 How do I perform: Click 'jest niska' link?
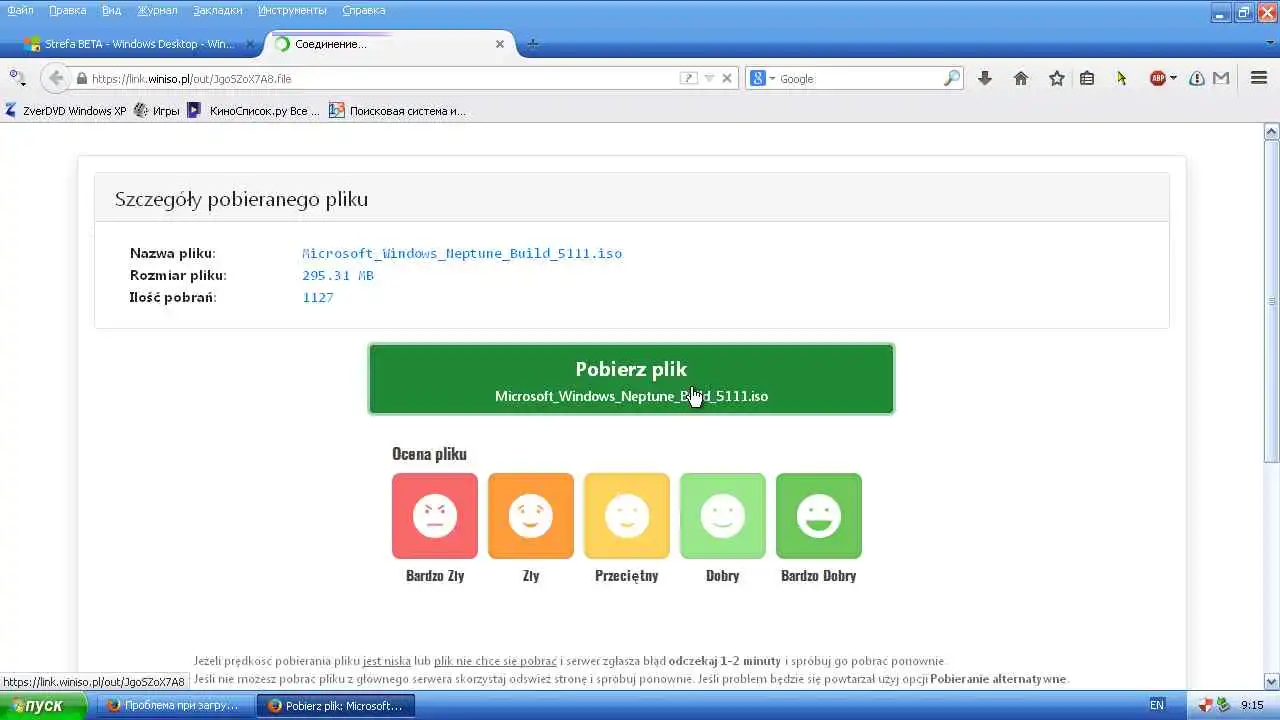click(387, 661)
